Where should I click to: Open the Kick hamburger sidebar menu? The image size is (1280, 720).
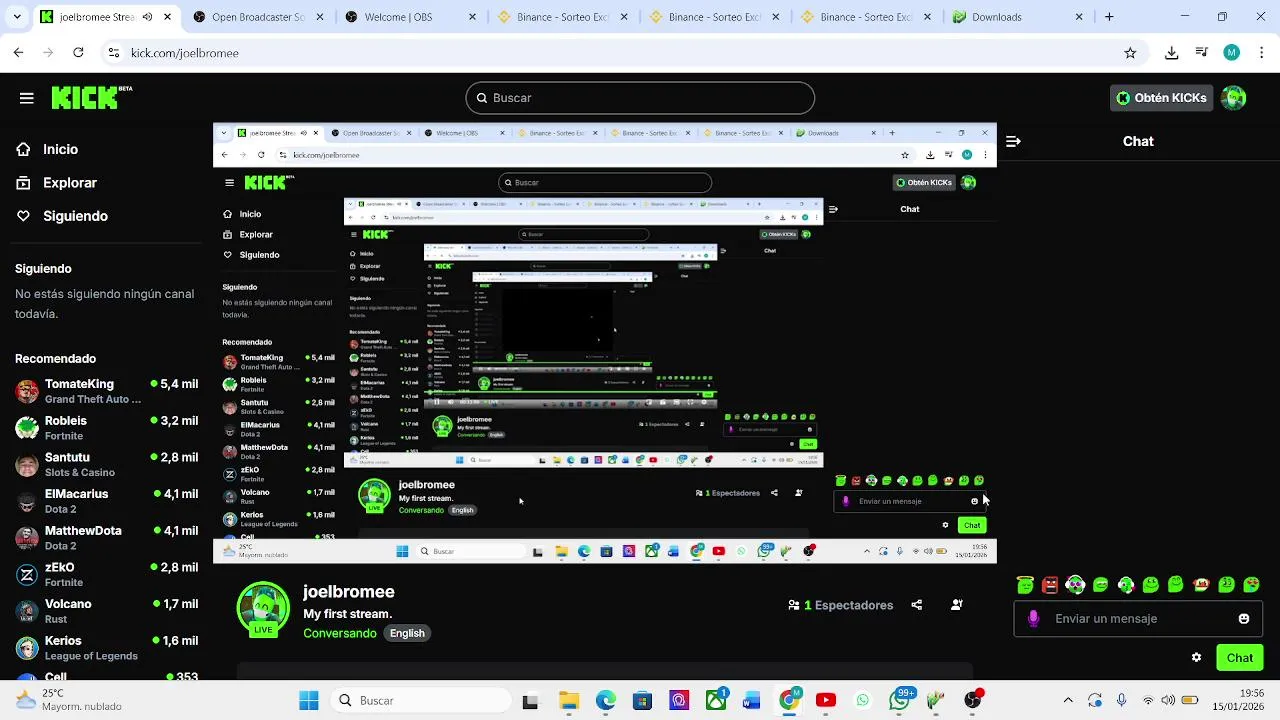click(26, 98)
